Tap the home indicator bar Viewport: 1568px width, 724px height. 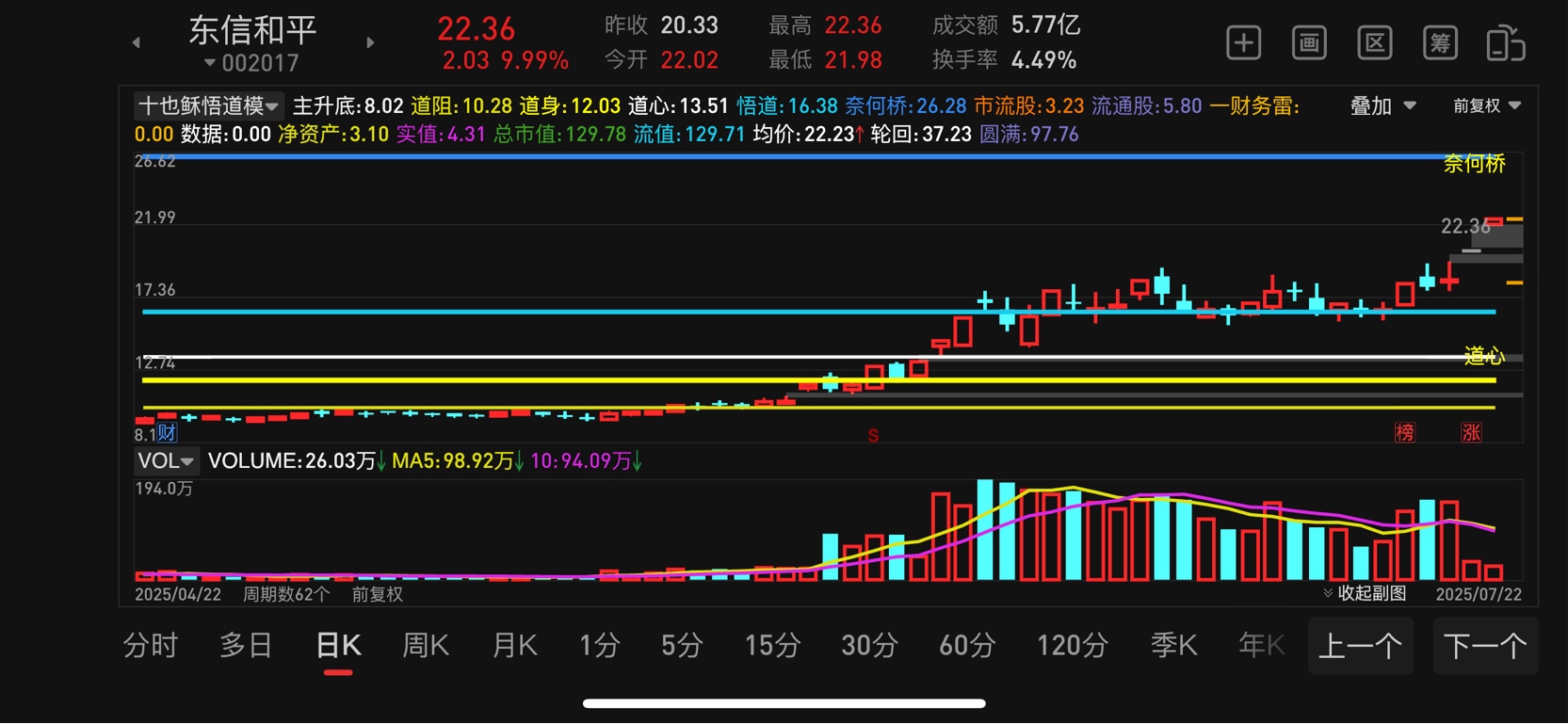click(x=784, y=703)
